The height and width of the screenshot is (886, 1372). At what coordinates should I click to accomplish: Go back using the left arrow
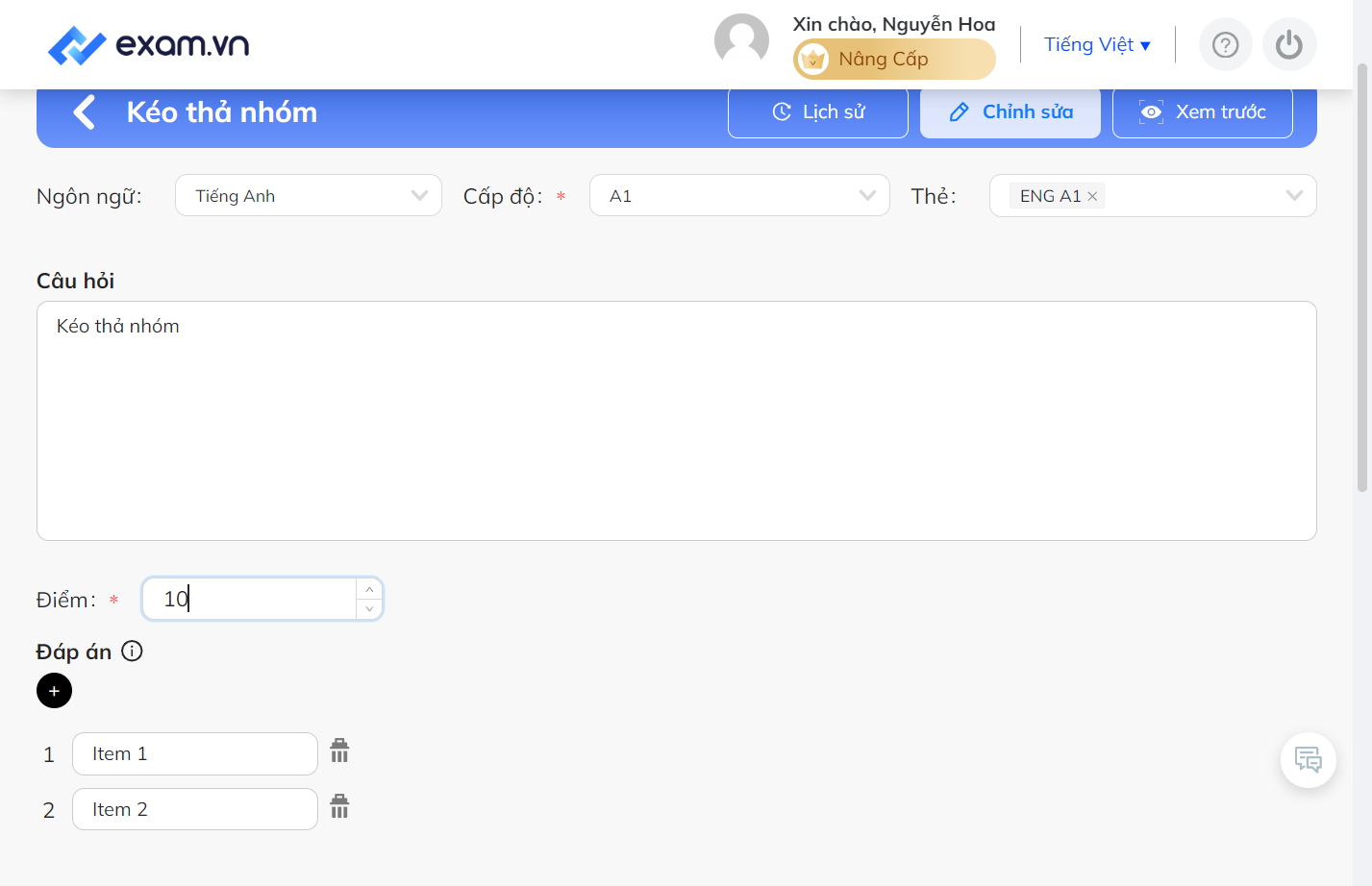click(85, 112)
